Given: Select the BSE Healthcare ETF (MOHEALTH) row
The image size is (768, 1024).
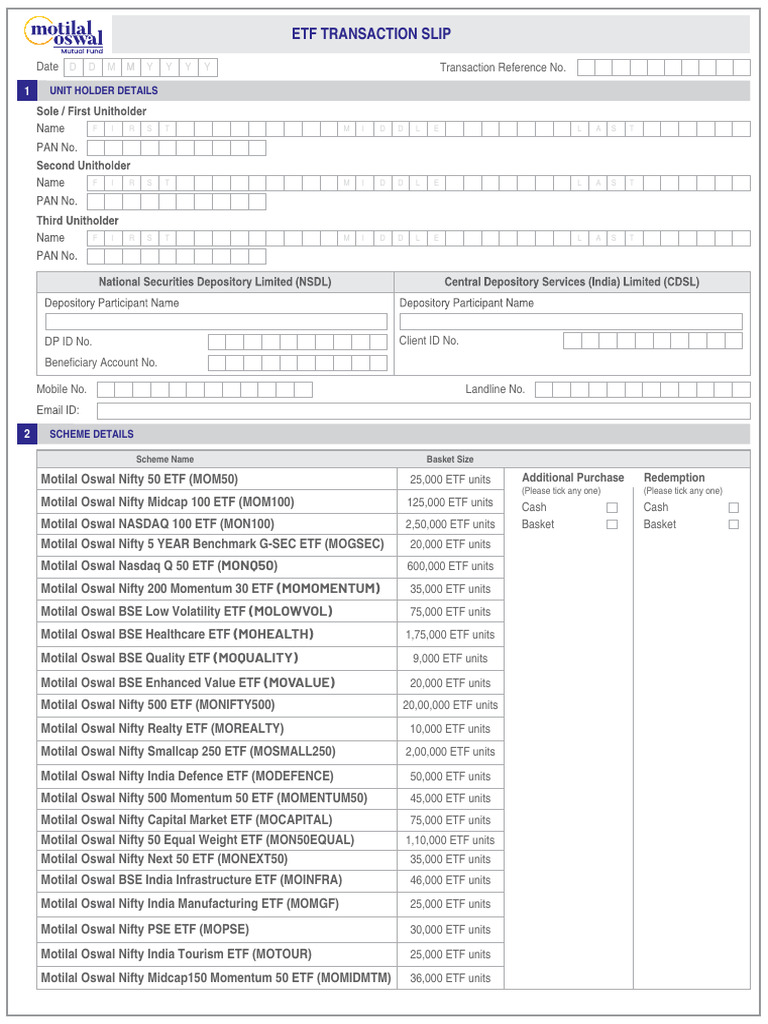Looking at the screenshot, I should tap(270, 635).
